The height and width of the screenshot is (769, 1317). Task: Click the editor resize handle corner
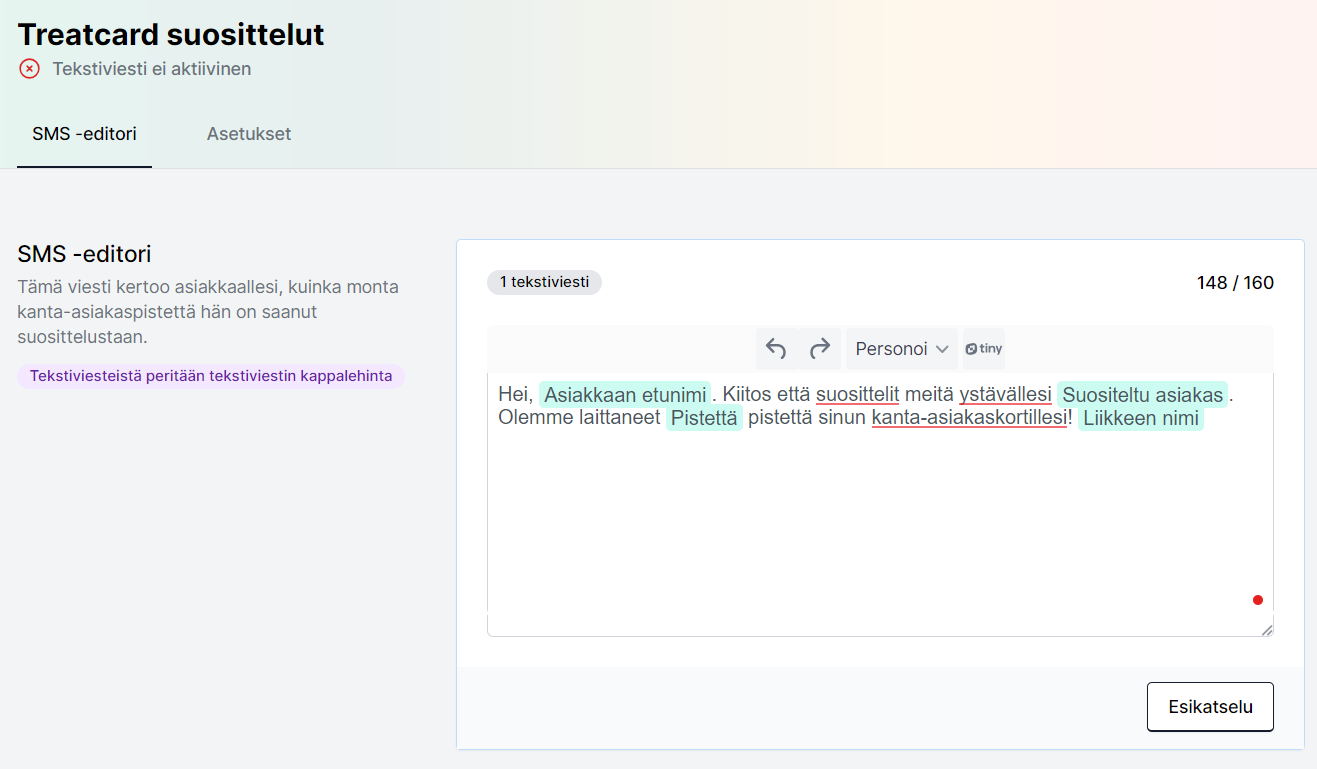pos(1267,630)
